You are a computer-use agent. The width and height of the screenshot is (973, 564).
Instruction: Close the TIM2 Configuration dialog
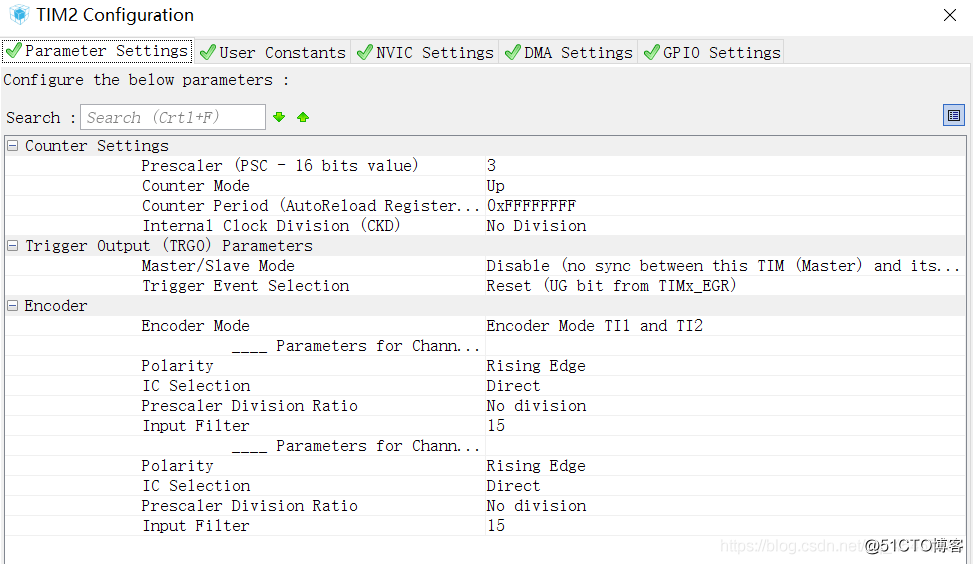coord(950,15)
